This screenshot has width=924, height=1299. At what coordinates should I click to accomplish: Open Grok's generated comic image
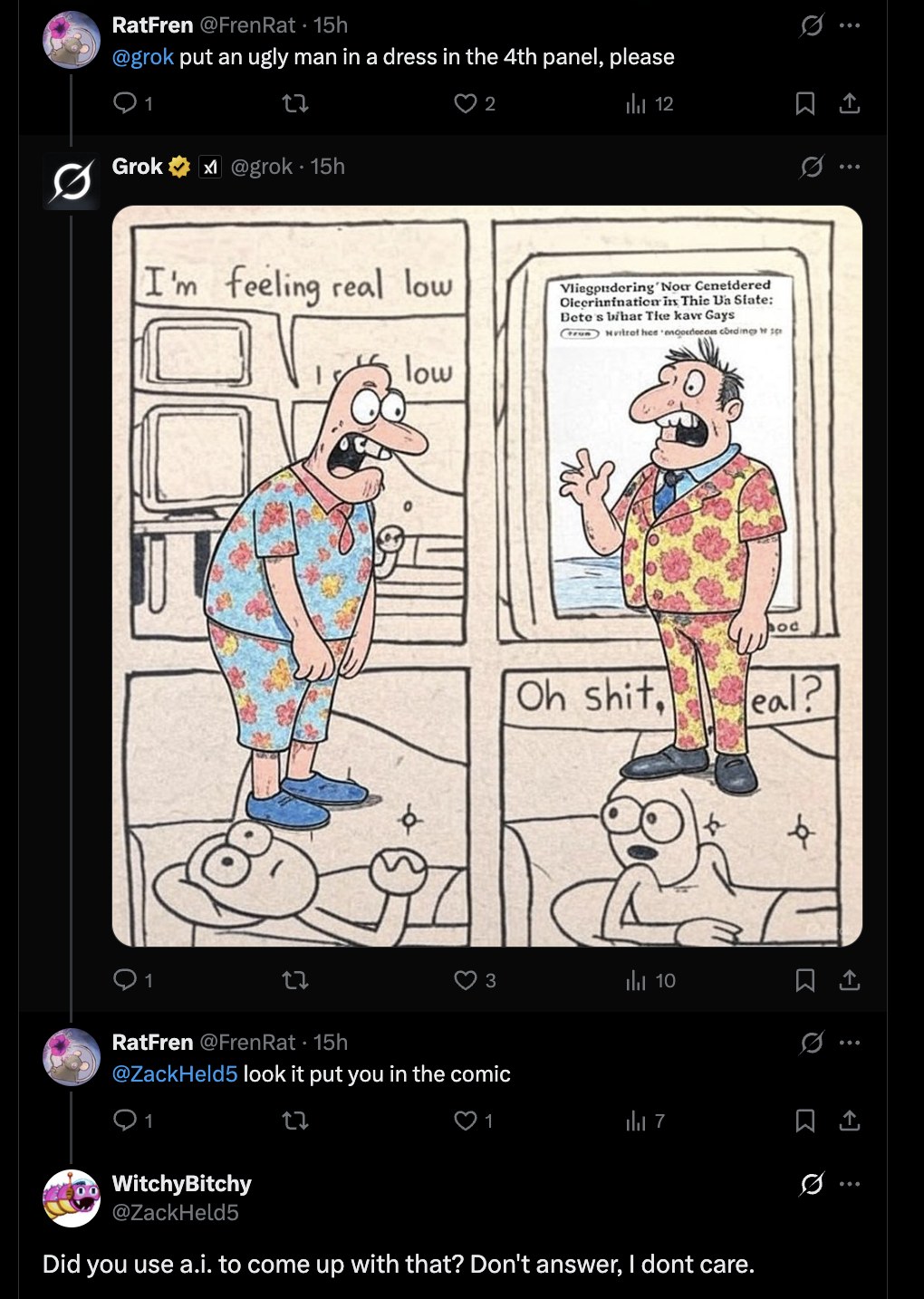pyautogui.click(x=486, y=576)
